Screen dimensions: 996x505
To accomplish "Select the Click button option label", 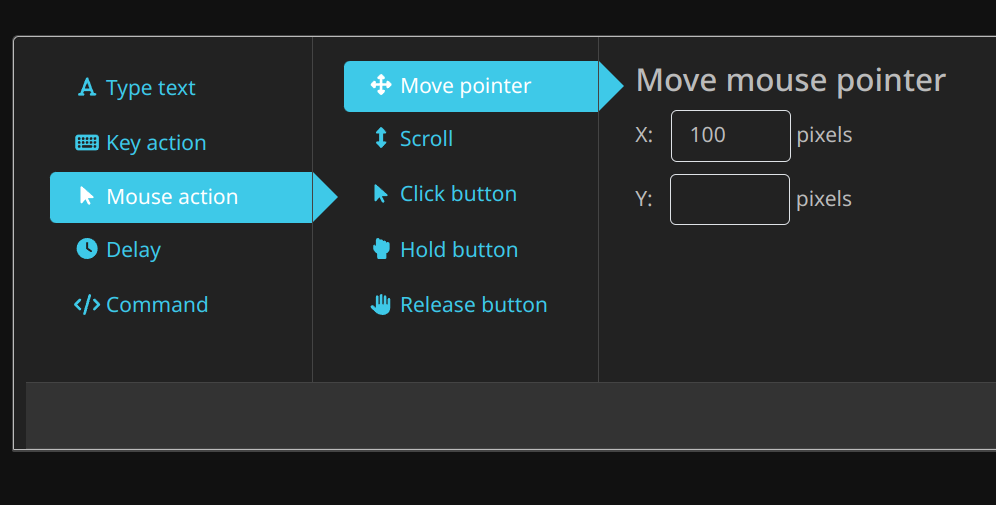I will [458, 194].
